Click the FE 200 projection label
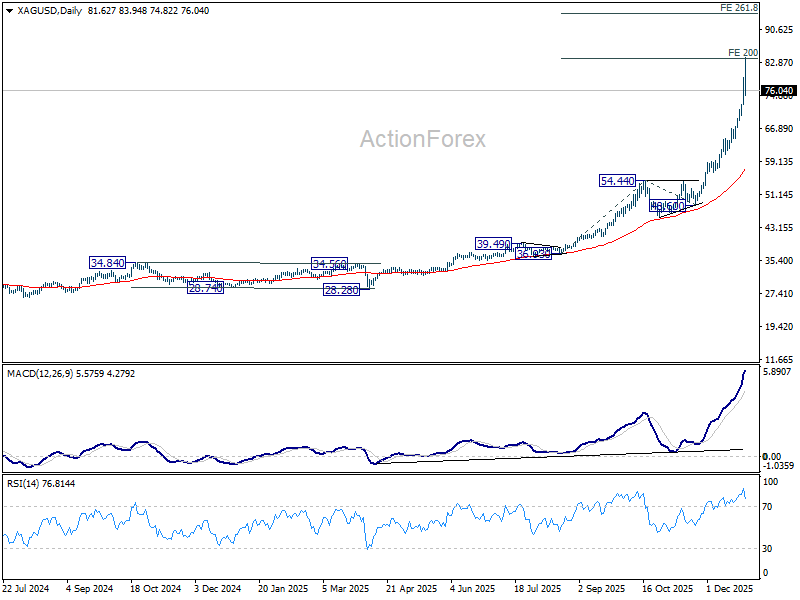This screenshot has height=600, width=800. pos(743,52)
